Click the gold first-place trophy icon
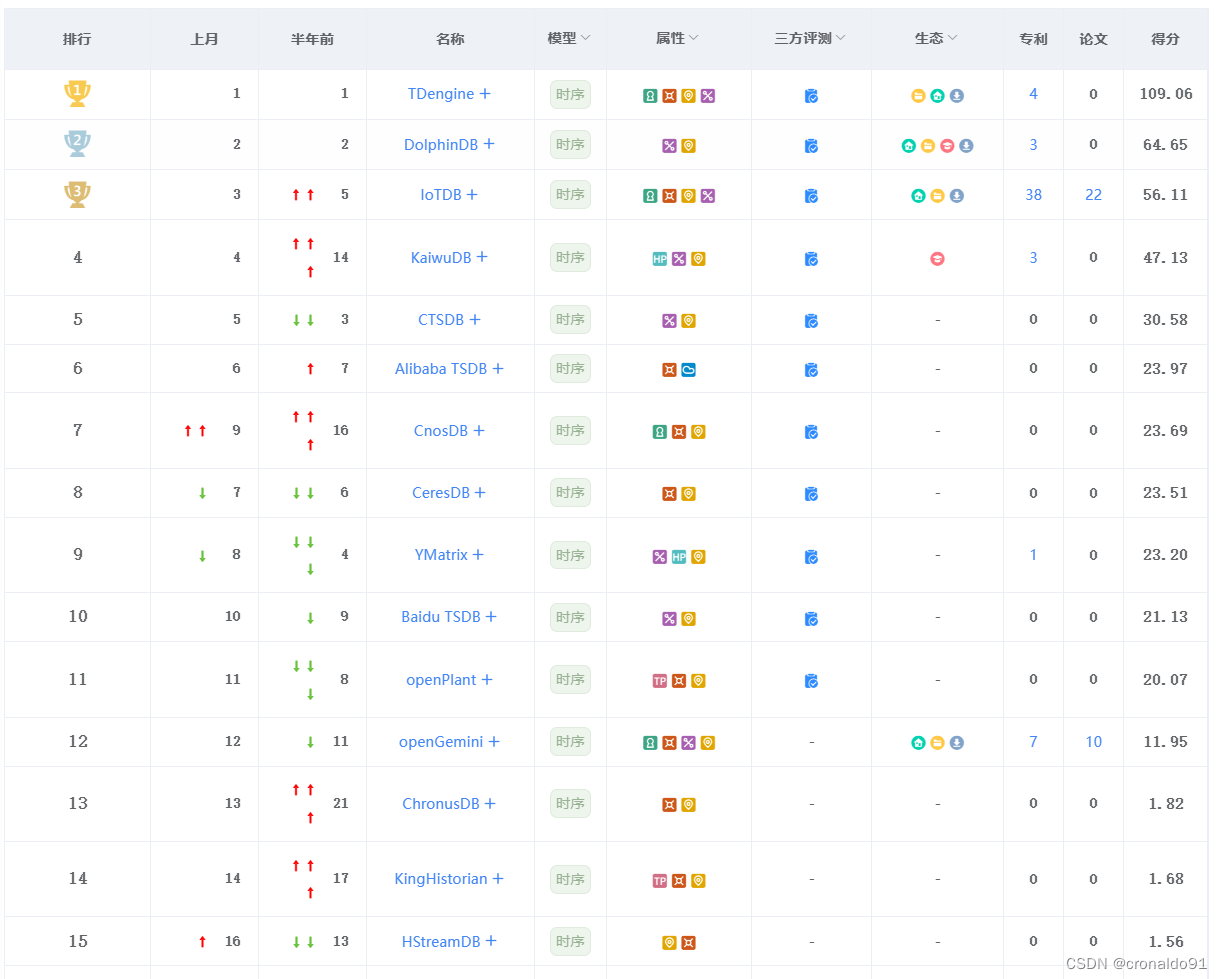Image resolution: width=1222 pixels, height=979 pixels. [77, 94]
